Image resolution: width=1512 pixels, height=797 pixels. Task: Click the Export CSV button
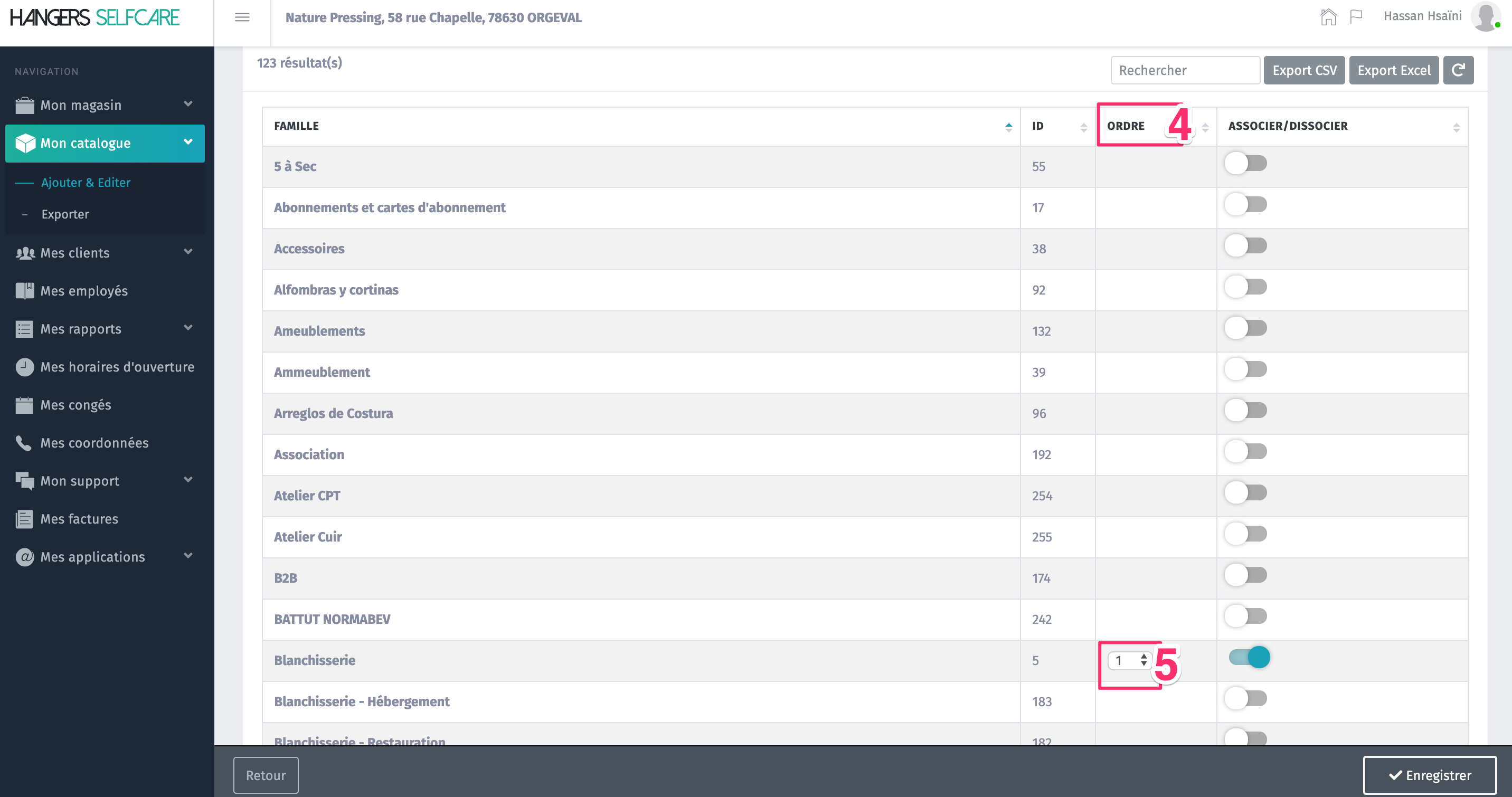[x=1303, y=70]
